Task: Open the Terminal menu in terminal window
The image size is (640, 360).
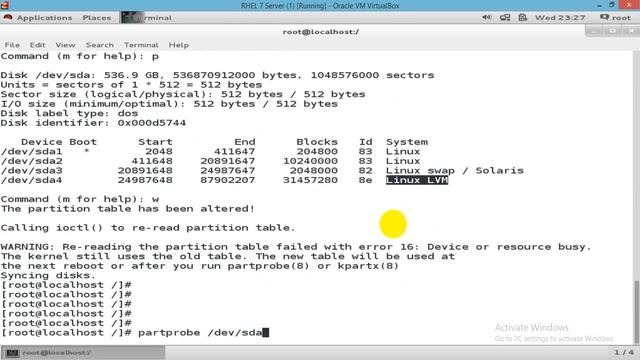Action: (x=141, y=45)
